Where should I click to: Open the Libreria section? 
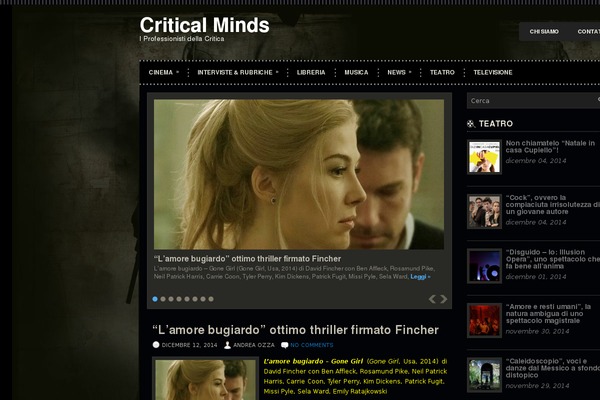311,72
